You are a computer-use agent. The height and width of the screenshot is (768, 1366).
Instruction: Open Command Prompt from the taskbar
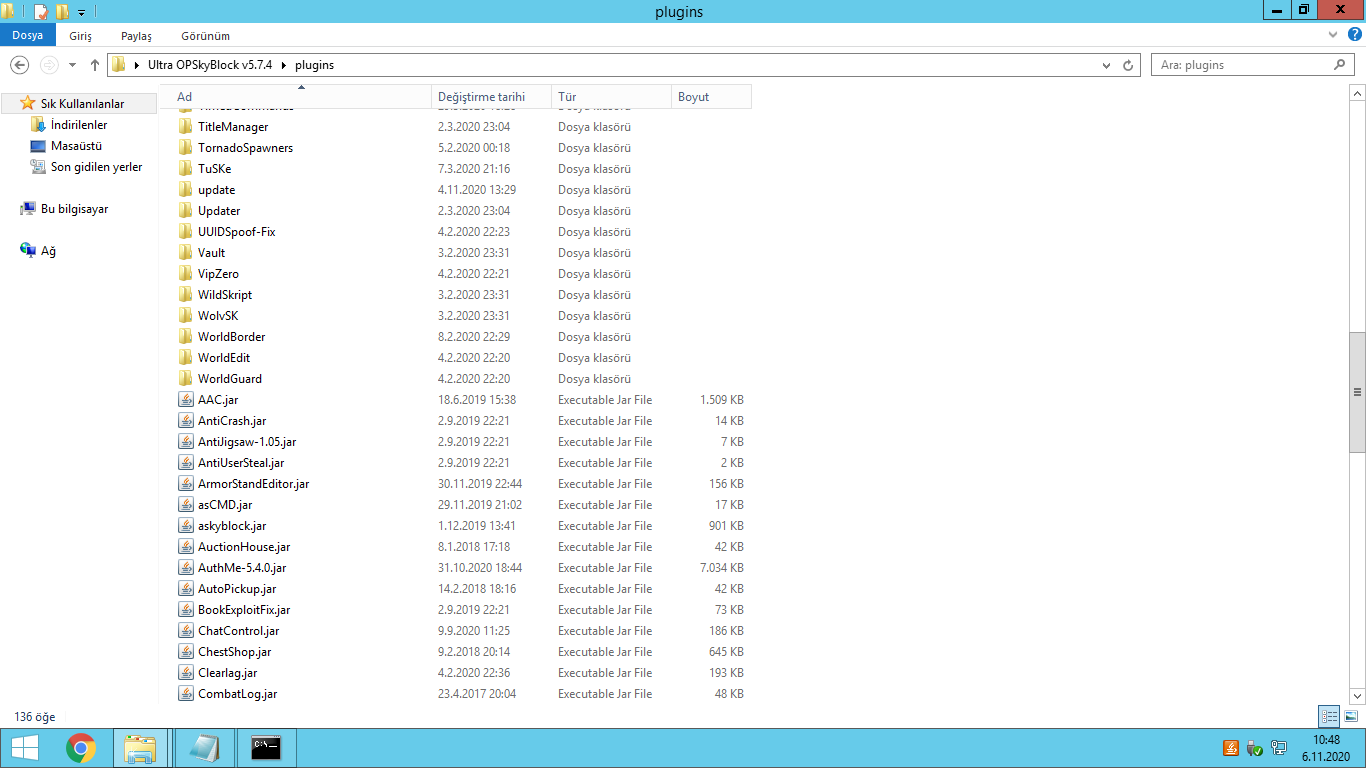265,748
